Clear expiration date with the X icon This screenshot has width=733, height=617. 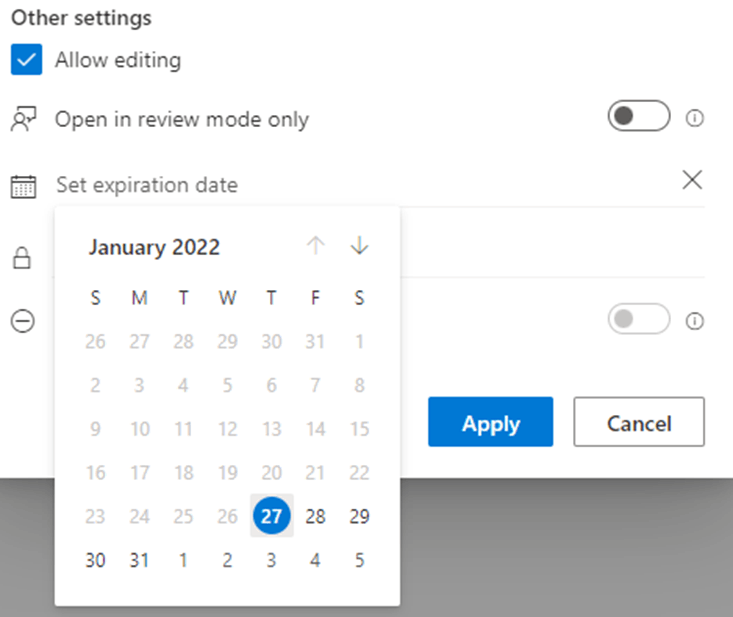692,180
